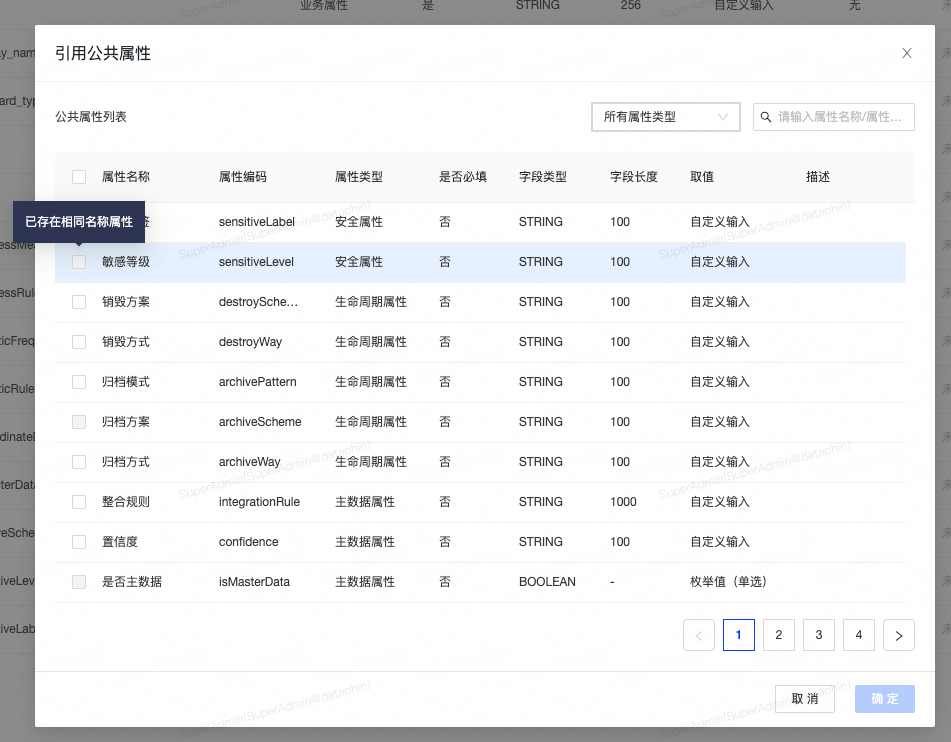Viewport: 951px width, 742px height.
Task: Click the previous page arrow
Action: click(x=699, y=634)
